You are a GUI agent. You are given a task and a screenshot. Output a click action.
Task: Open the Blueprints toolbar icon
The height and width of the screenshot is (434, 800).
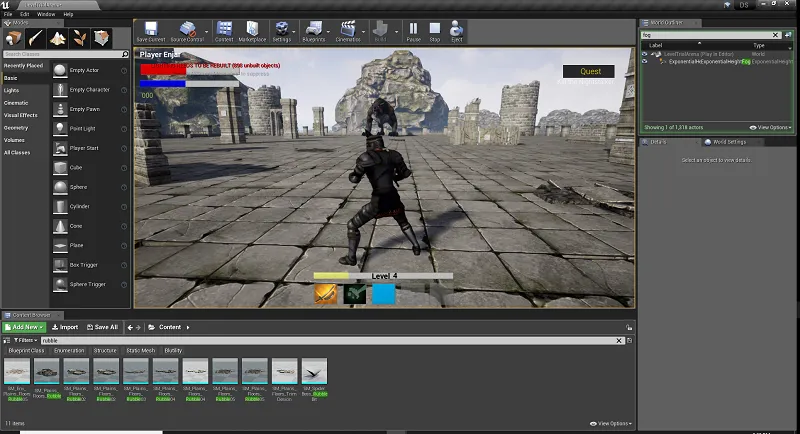[x=313, y=32]
